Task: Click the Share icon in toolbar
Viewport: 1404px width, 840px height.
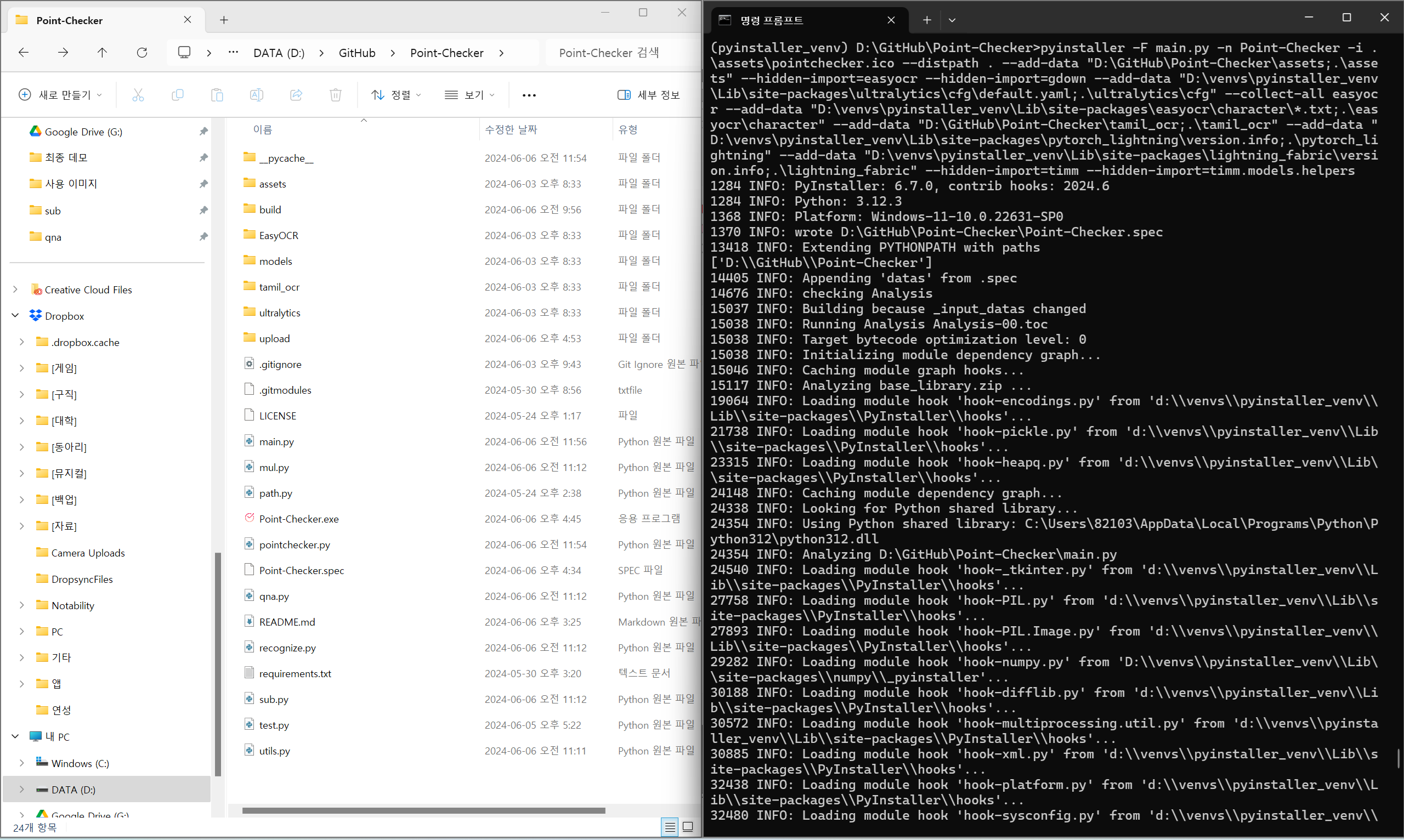Action: tap(296, 95)
